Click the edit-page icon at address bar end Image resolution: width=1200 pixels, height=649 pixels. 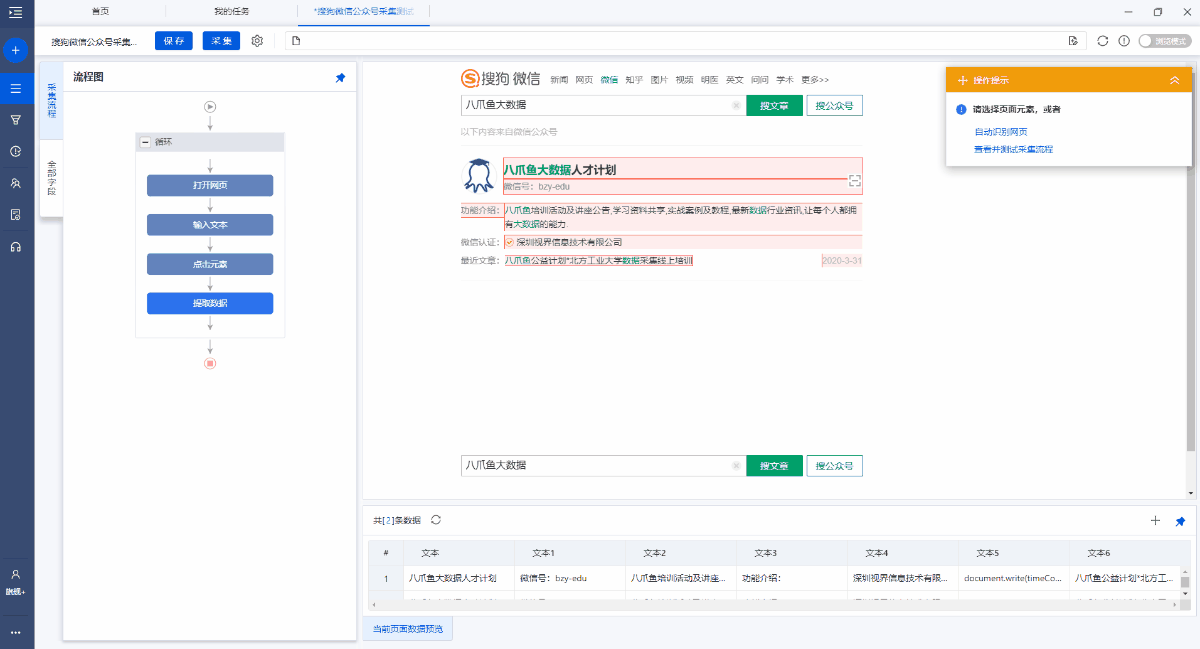pos(1072,41)
